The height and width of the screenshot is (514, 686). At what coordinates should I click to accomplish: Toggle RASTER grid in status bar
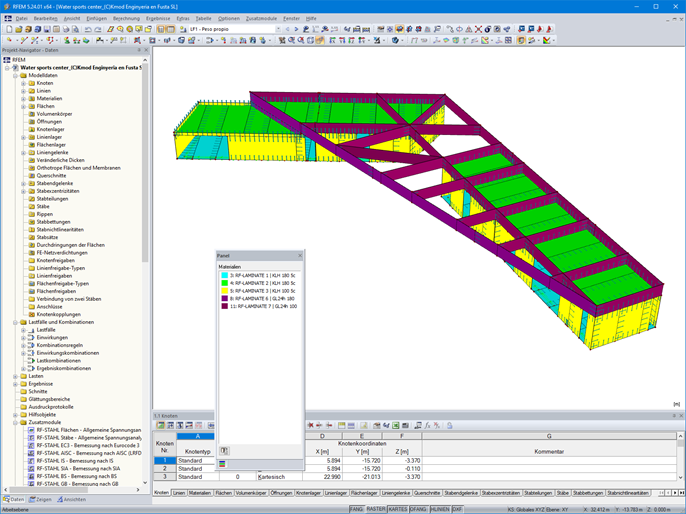375,510
